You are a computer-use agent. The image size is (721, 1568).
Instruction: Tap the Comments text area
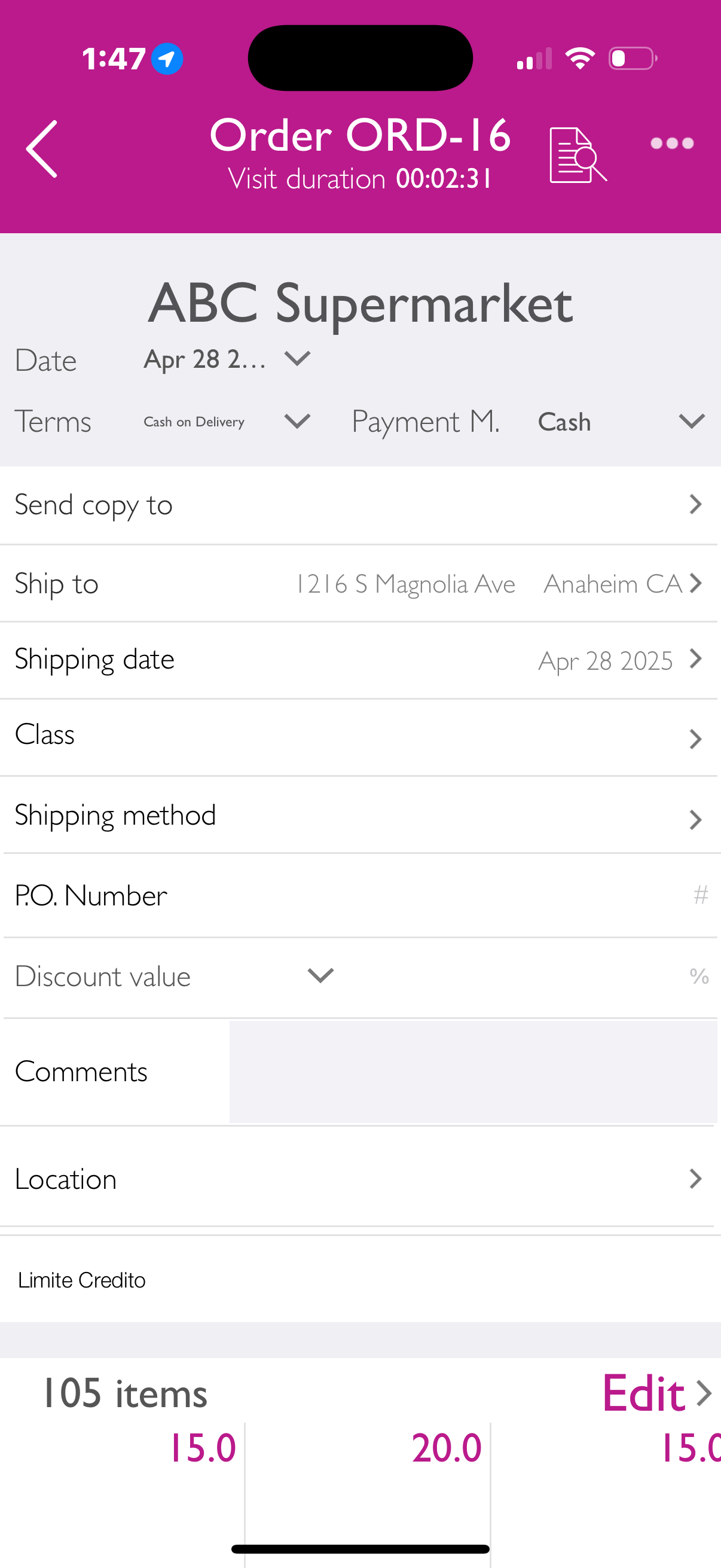[473, 1071]
